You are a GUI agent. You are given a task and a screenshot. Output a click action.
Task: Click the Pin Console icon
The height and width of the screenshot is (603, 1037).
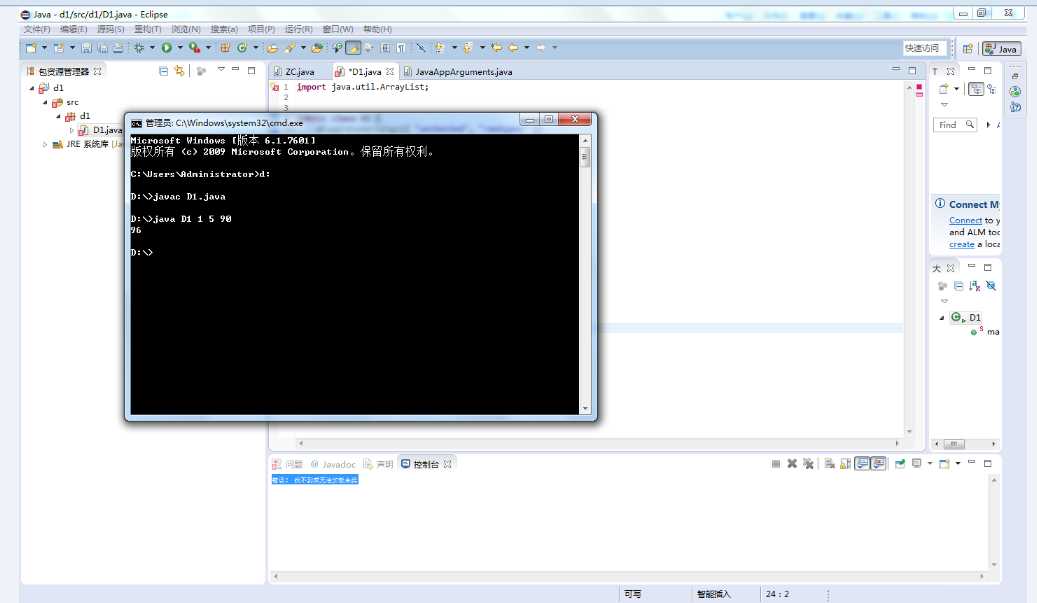tap(900, 463)
